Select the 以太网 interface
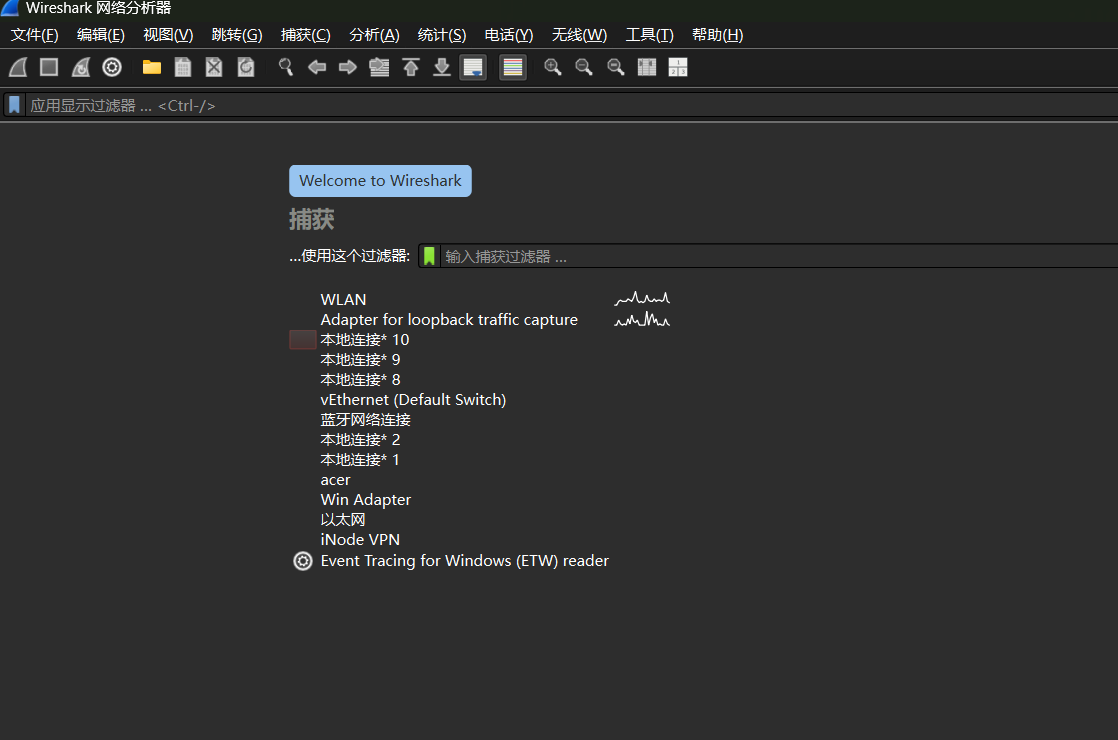The image size is (1118, 740). click(342, 520)
